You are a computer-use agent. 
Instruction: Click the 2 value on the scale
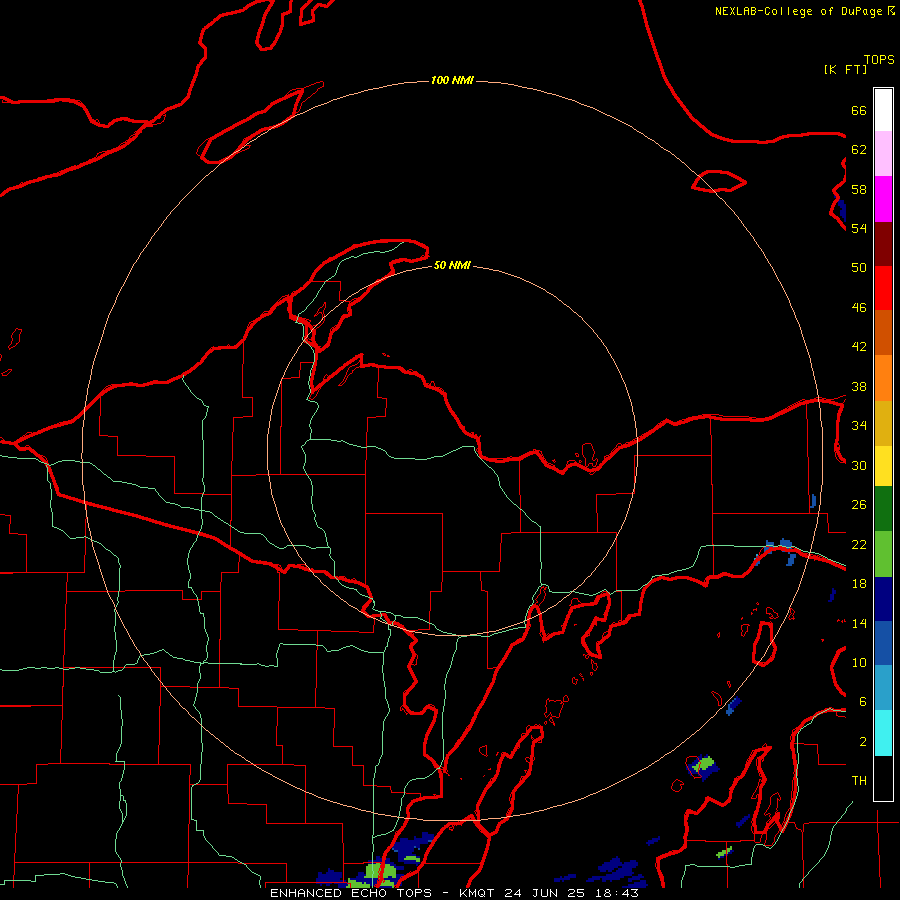(862, 742)
